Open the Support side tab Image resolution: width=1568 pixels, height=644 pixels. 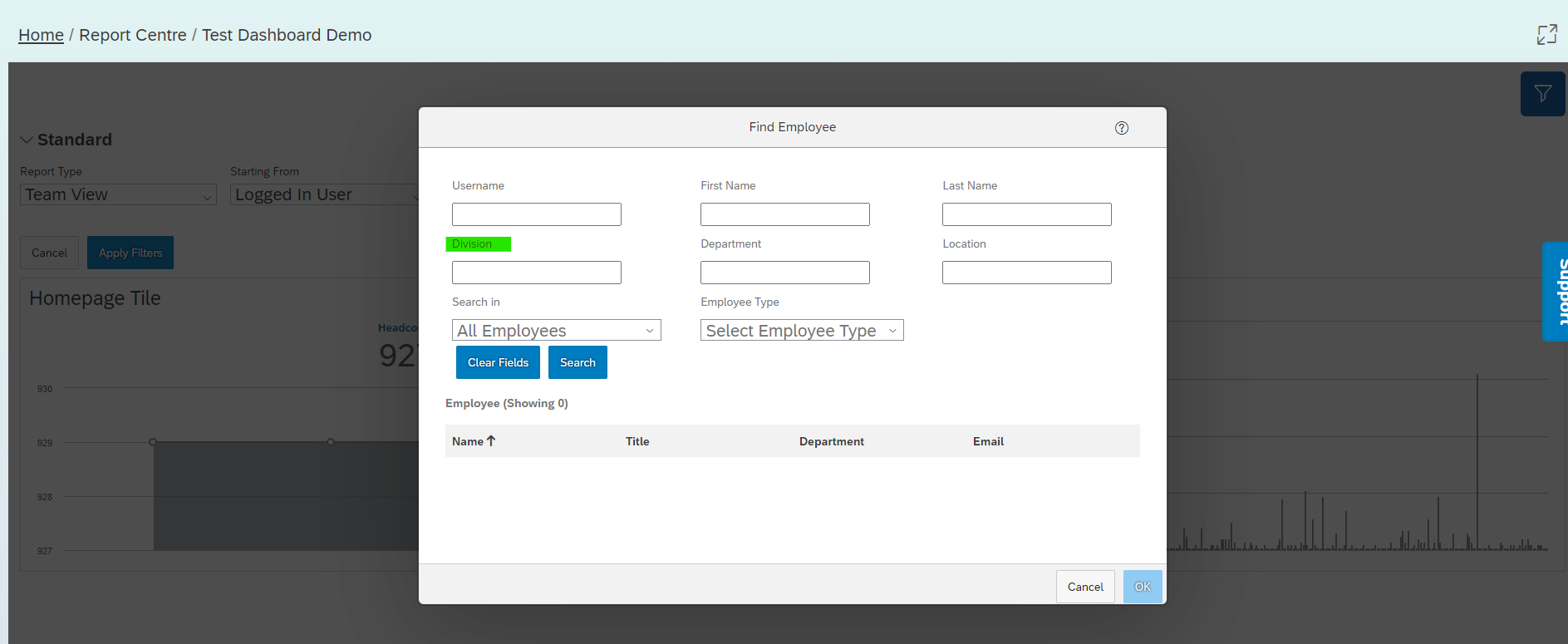pos(1556,292)
